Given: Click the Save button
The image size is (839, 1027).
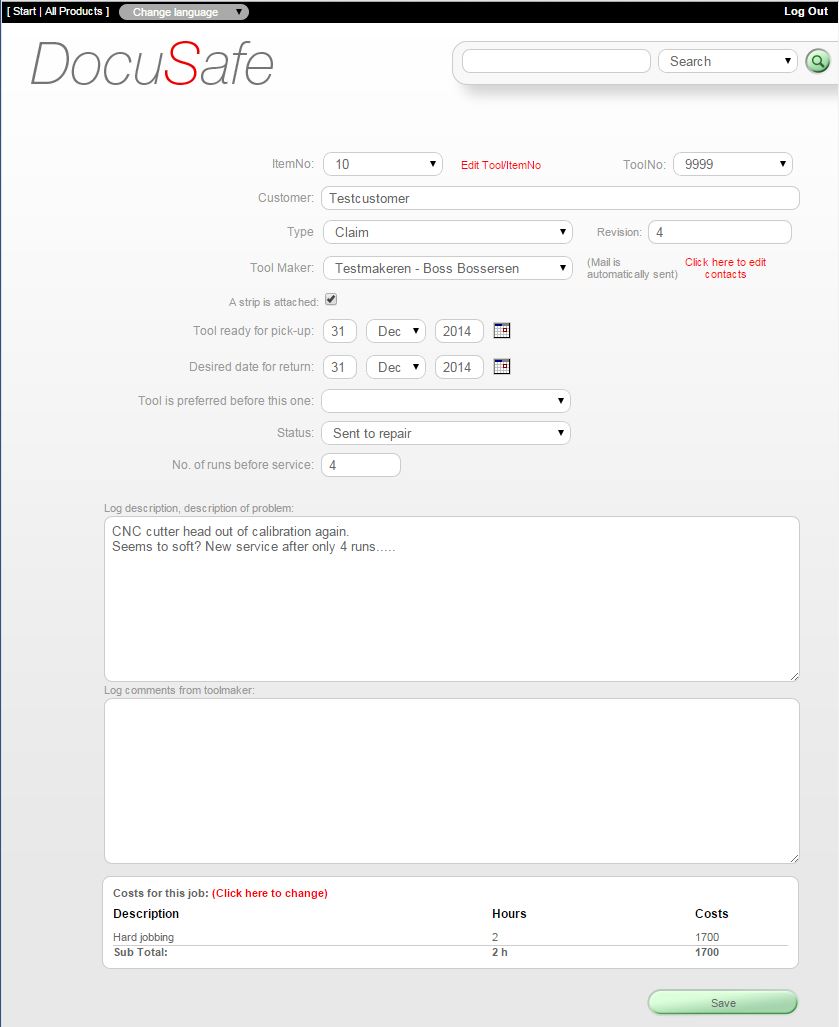Looking at the screenshot, I should (x=723, y=1003).
